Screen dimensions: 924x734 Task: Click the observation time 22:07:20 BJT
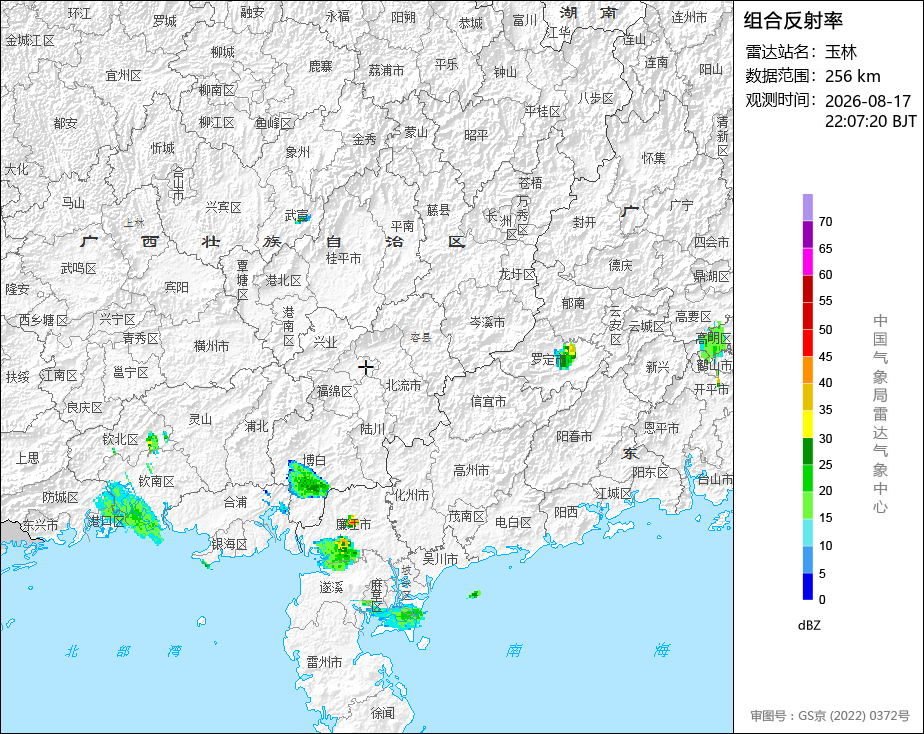point(870,121)
